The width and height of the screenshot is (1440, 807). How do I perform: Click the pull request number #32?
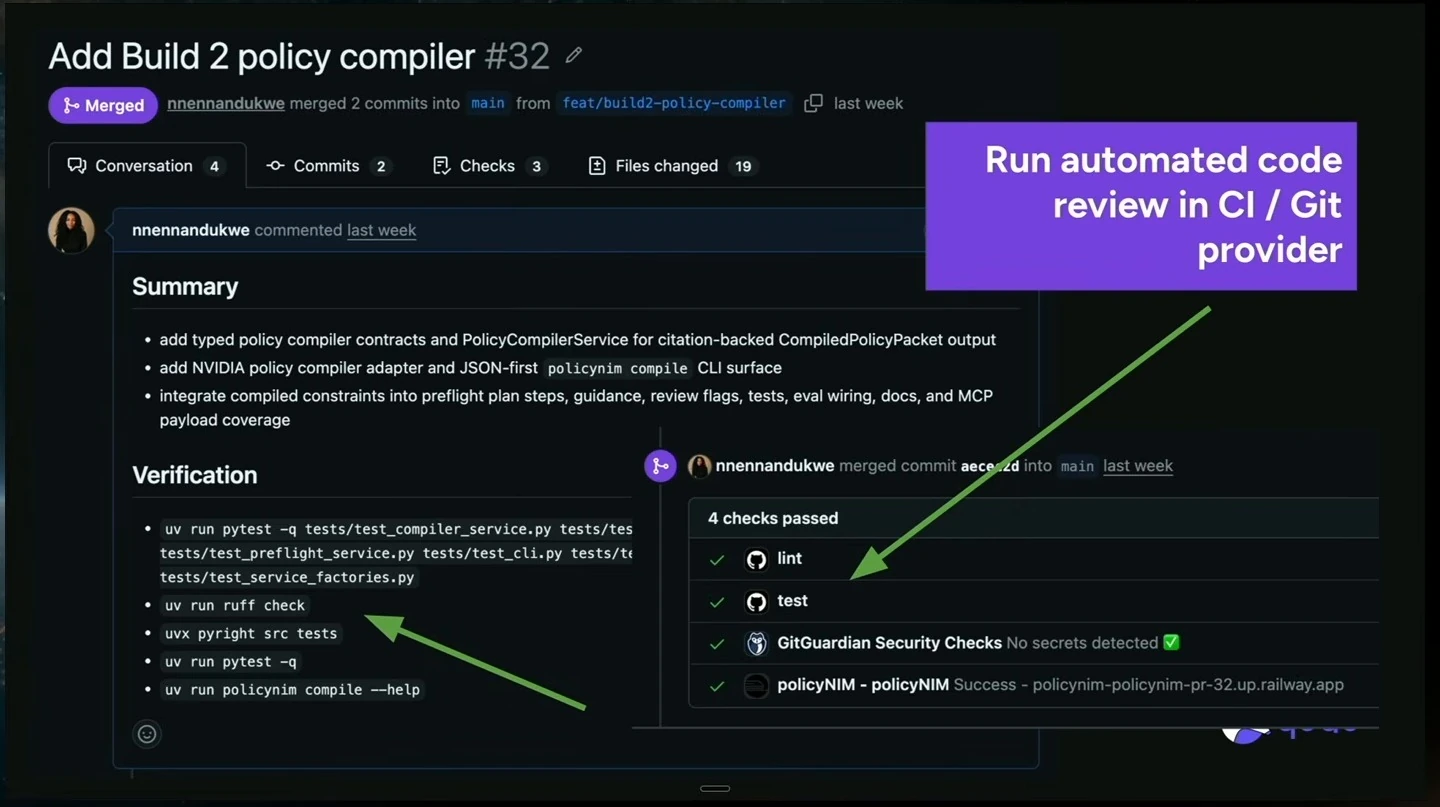[x=517, y=56]
